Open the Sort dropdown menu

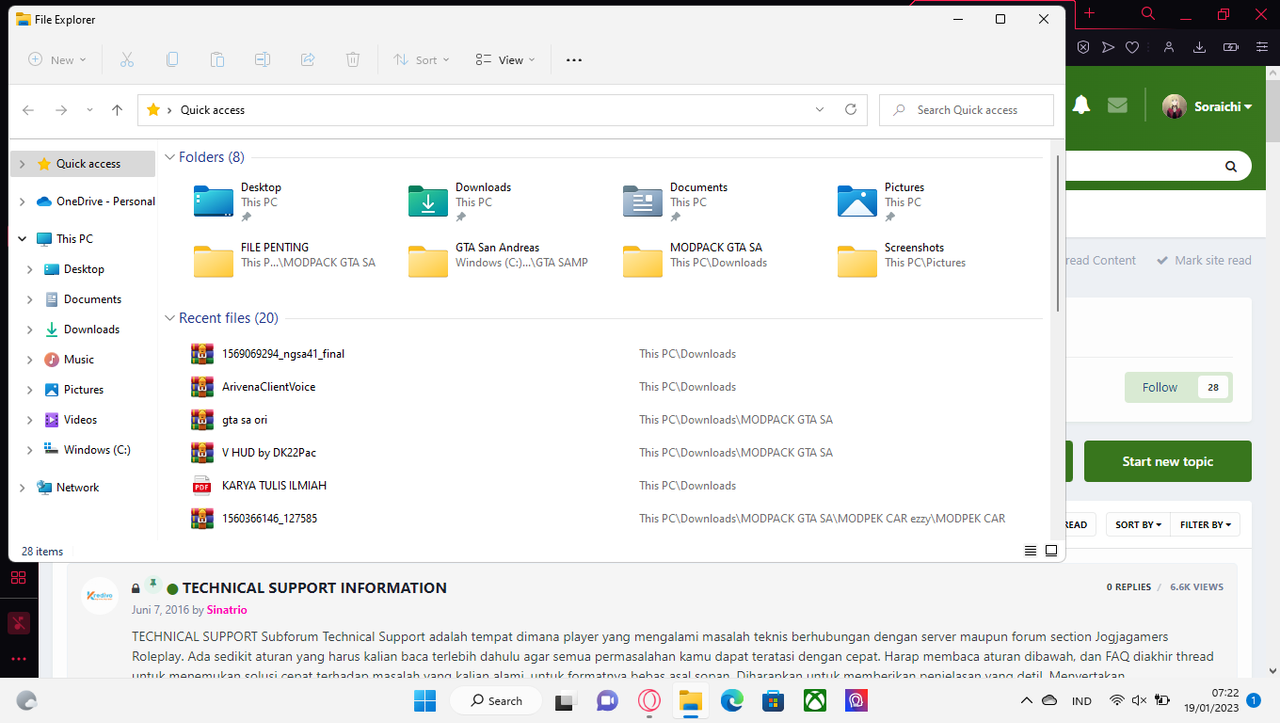421,60
